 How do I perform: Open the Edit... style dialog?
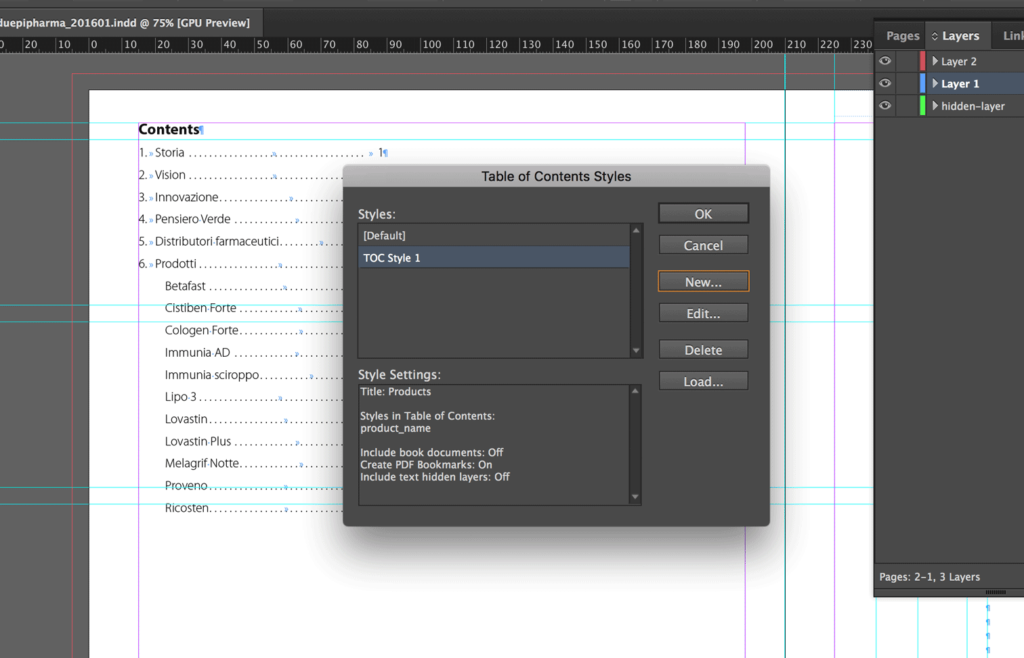click(x=703, y=313)
